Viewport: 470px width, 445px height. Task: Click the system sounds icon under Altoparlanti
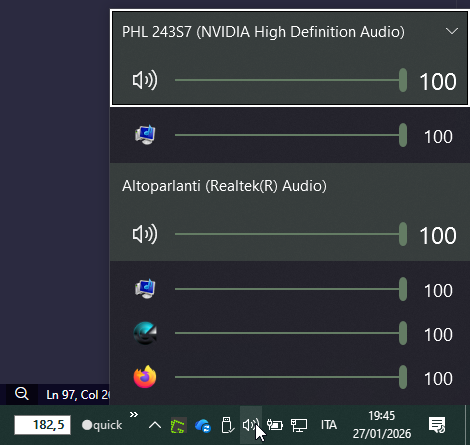(145, 289)
